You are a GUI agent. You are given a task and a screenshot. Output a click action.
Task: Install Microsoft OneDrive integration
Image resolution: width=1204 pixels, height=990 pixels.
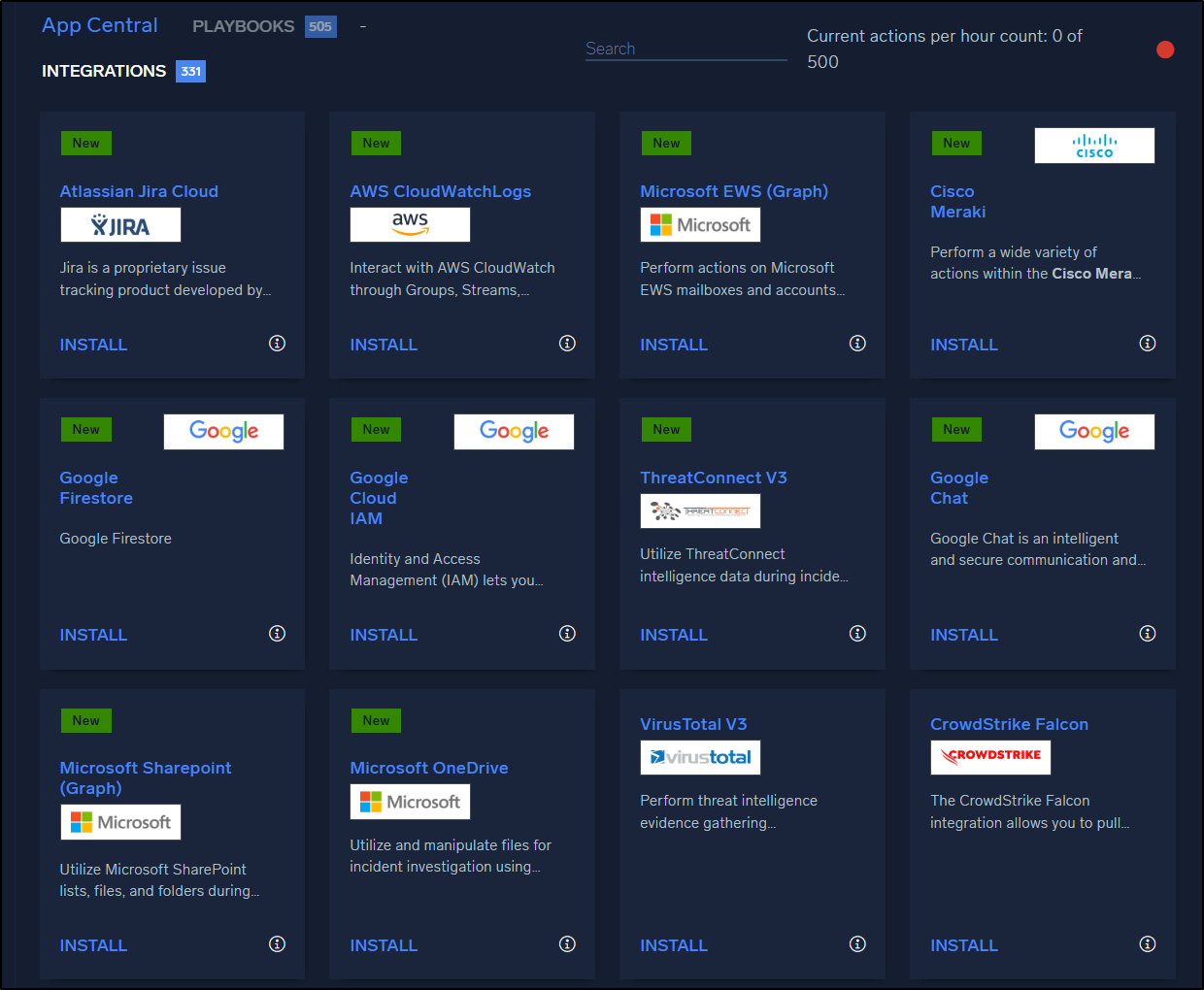point(384,945)
